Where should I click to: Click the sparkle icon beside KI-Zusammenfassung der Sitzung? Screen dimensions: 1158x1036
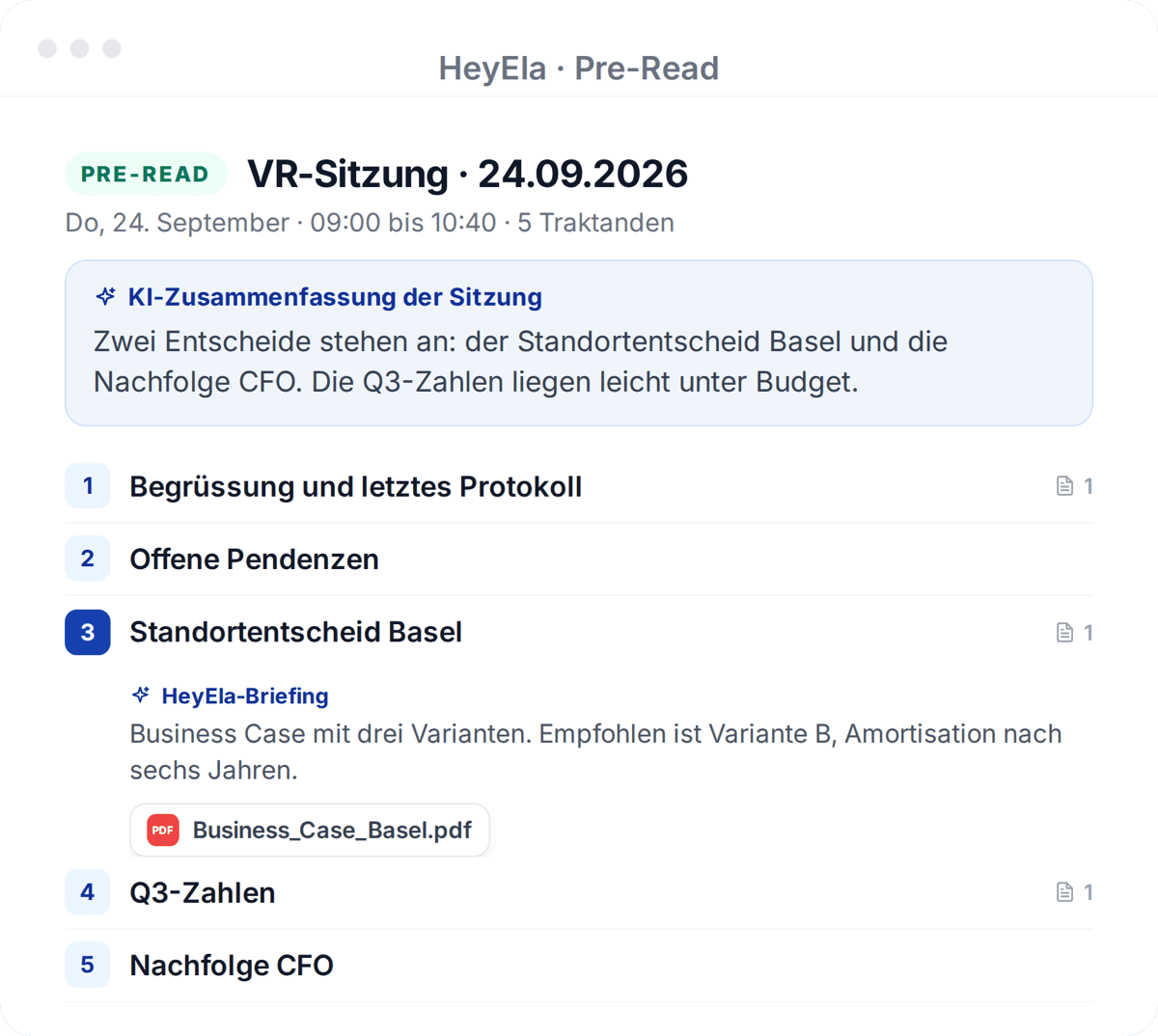(x=106, y=296)
